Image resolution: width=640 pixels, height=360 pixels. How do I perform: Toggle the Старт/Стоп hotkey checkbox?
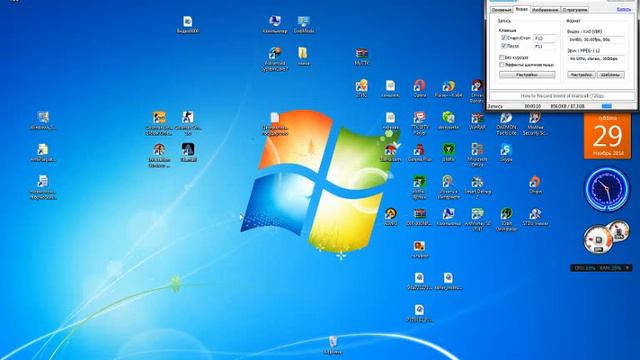tap(504, 38)
